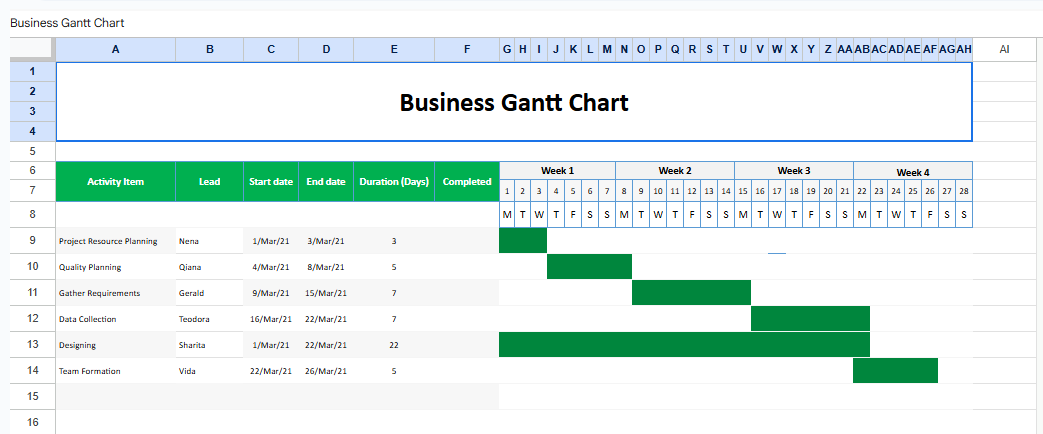Click the select-all corner box

pyautogui.click(x=32, y=49)
